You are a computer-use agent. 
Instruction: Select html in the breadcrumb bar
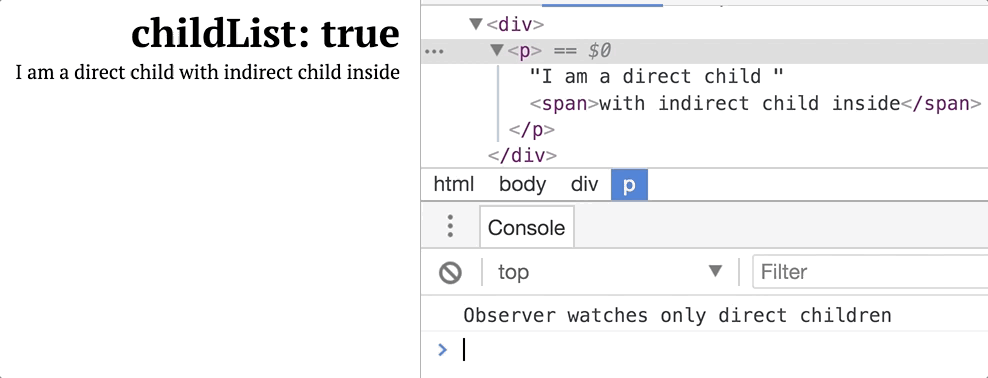454,185
